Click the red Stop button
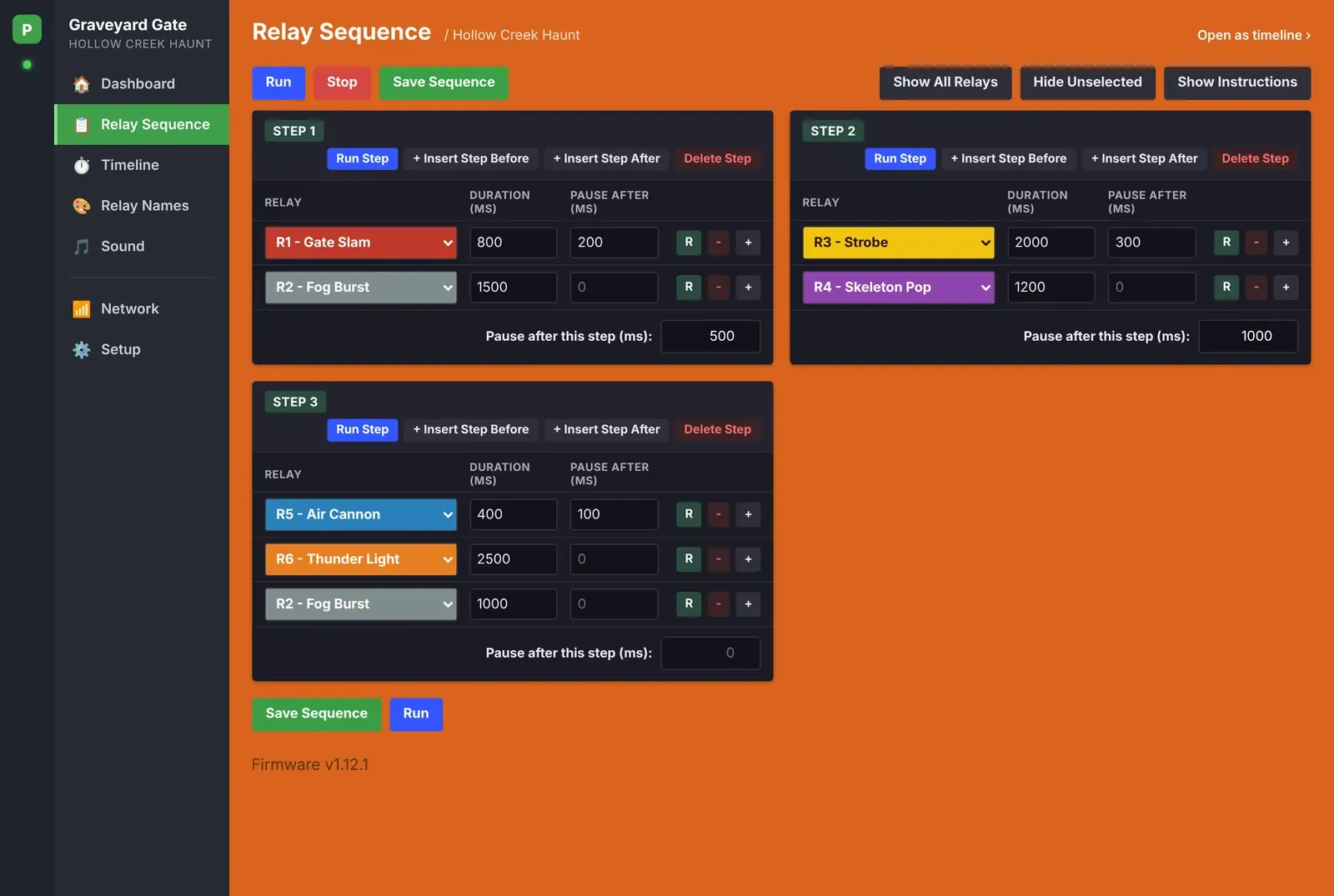The height and width of the screenshot is (896, 1334). click(342, 83)
